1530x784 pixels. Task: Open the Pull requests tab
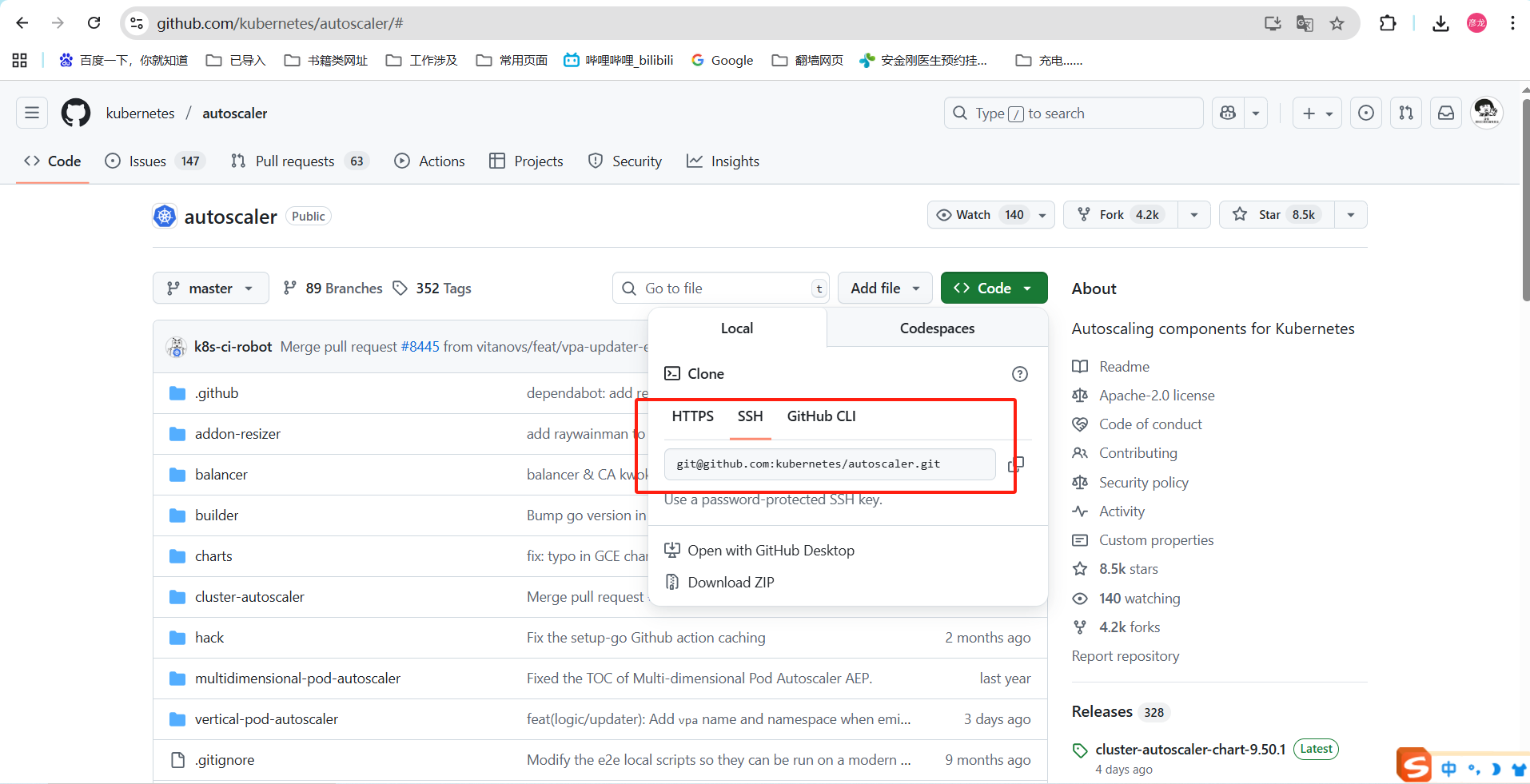pos(299,161)
